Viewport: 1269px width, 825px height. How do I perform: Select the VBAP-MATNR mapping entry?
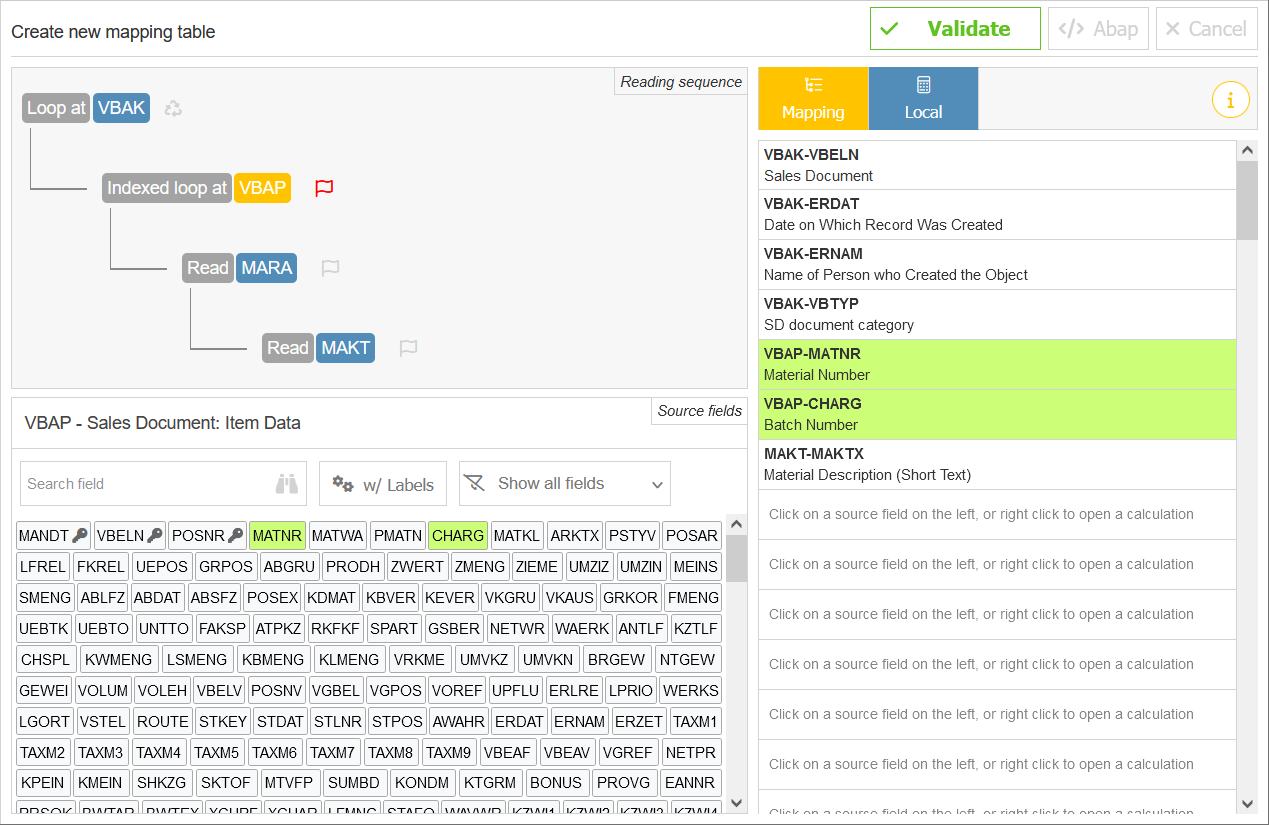point(997,363)
